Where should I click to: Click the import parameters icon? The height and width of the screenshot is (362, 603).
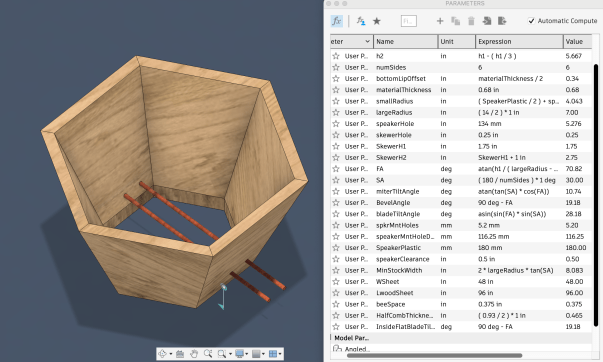pyautogui.click(x=487, y=21)
